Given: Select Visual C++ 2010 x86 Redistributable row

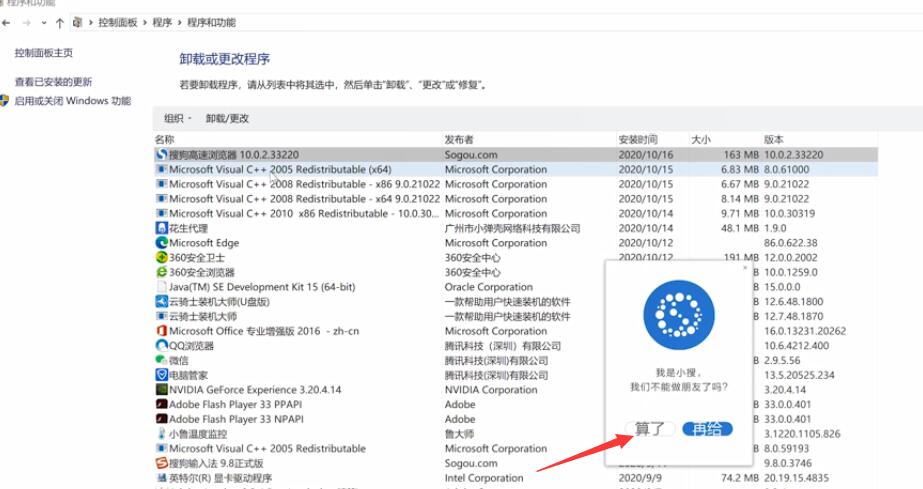Looking at the screenshot, I should pyautogui.click(x=516, y=214).
